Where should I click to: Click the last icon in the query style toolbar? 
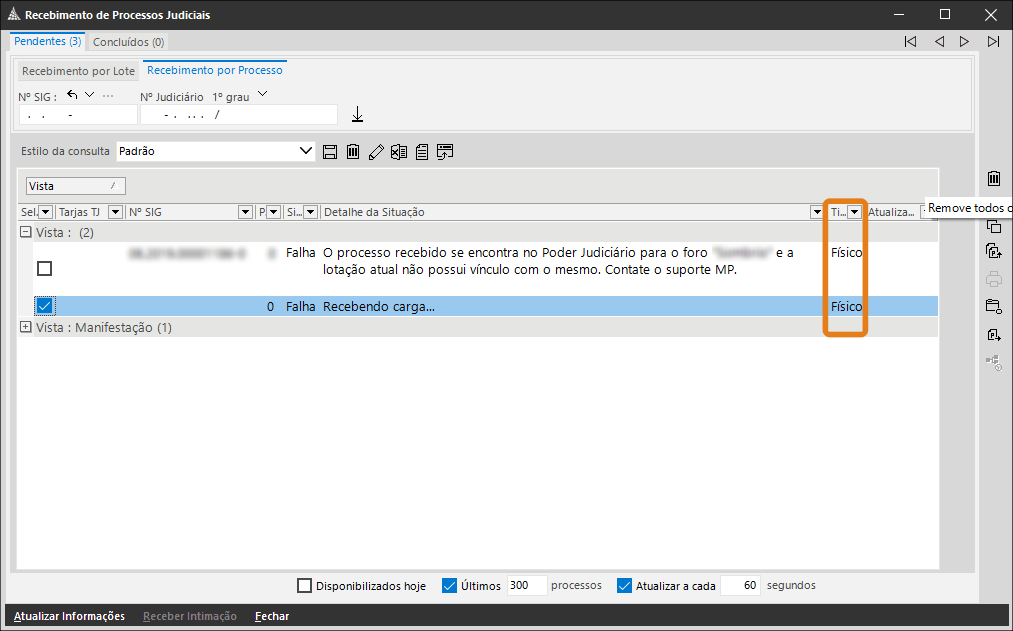[444, 152]
